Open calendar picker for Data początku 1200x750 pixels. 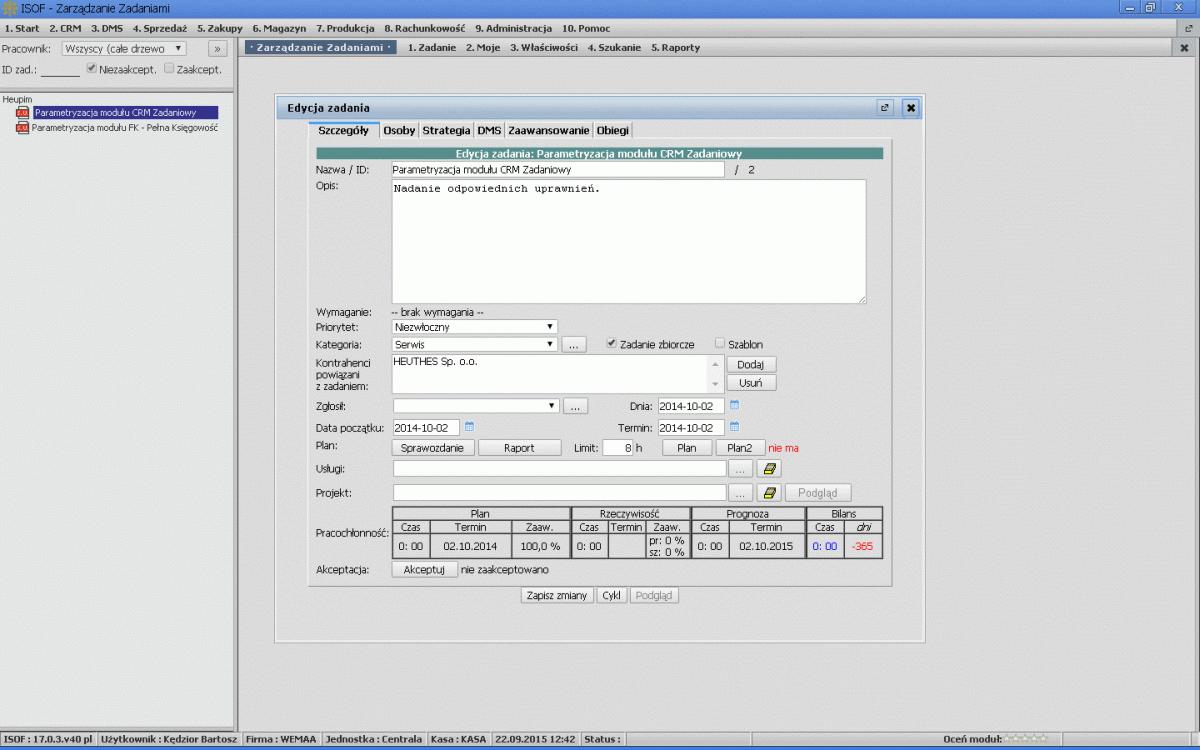[x=469, y=427]
